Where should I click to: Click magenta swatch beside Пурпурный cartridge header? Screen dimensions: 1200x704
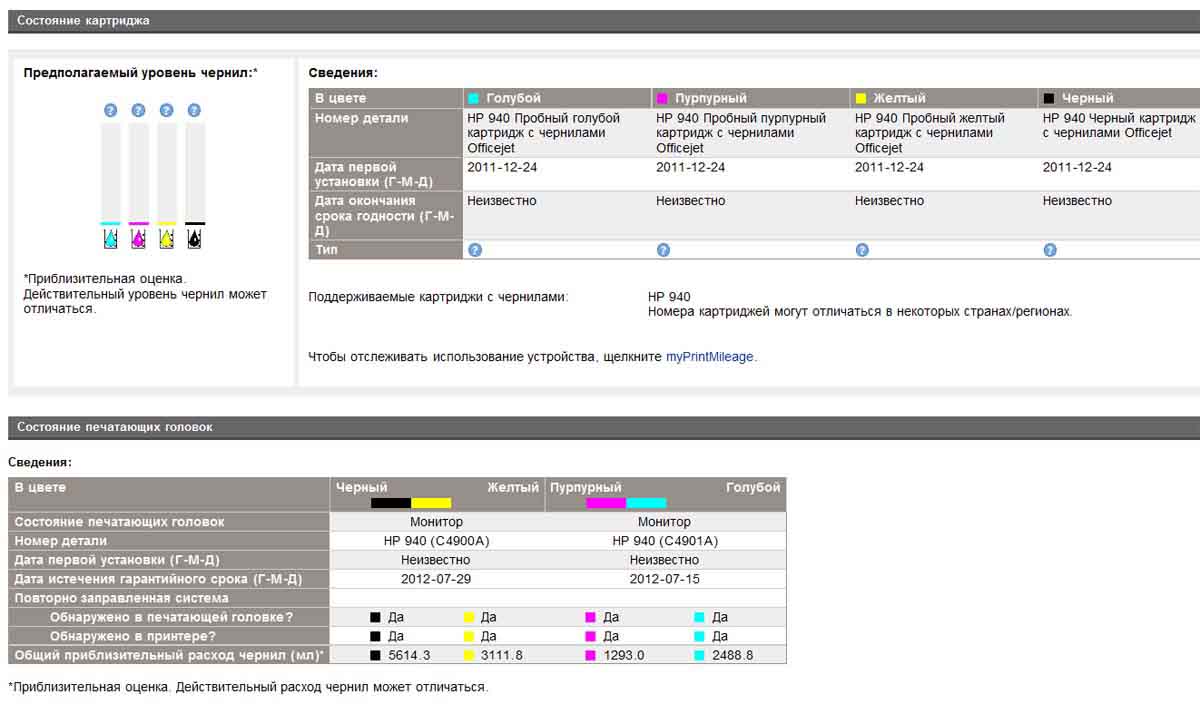pyautogui.click(x=662, y=99)
